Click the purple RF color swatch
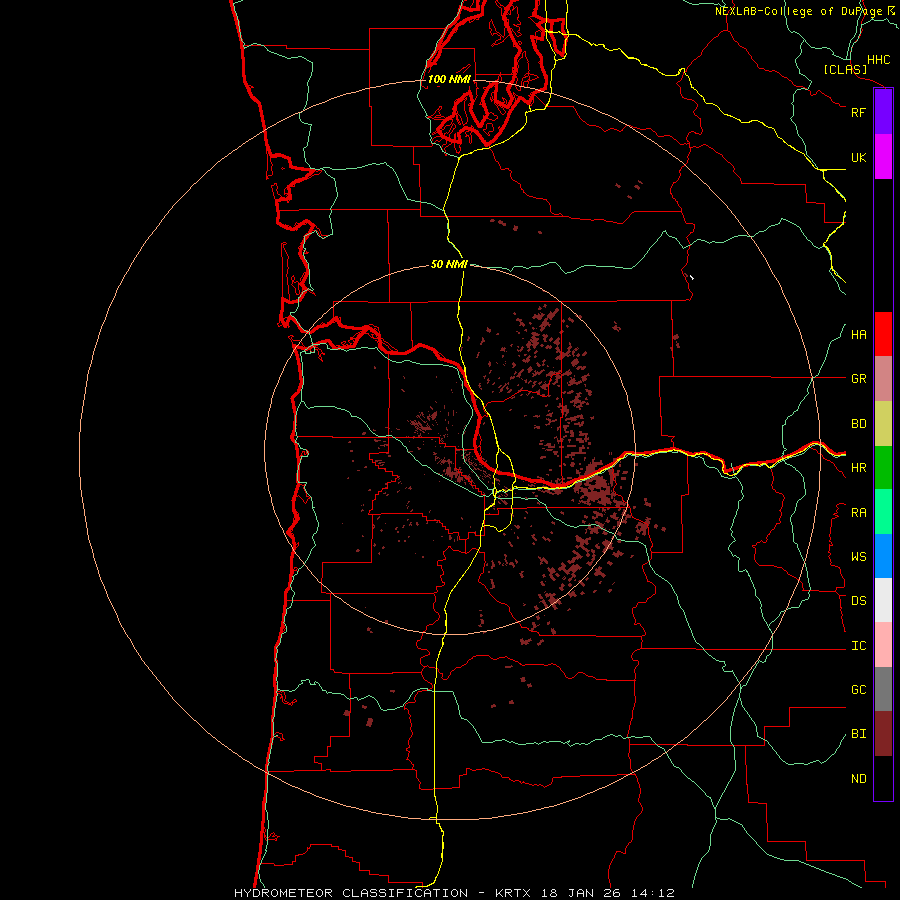Viewport: 900px width, 900px height. [883, 112]
